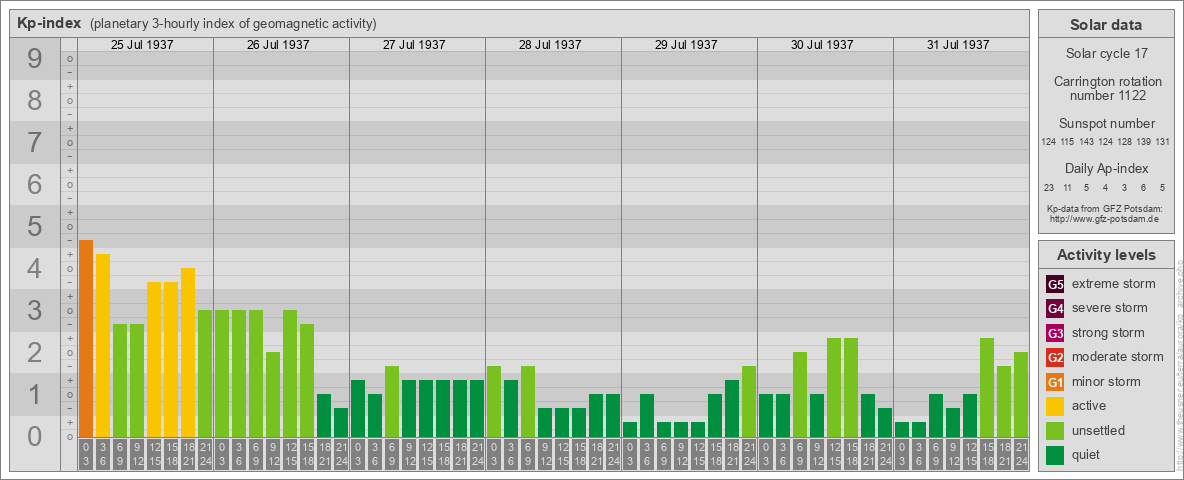Click the 'Solar data' panel heading

coord(1105,25)
